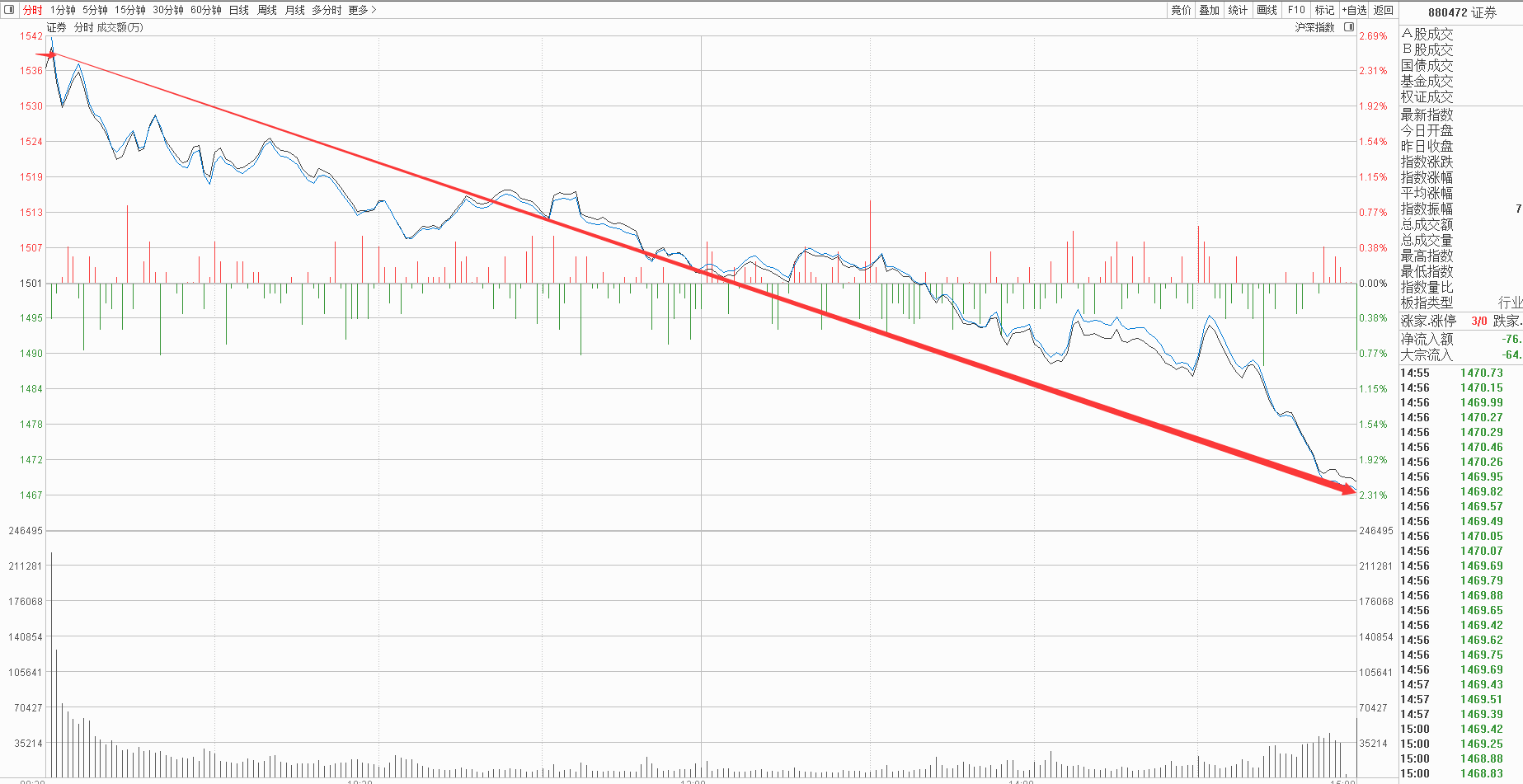Click the 叠加 overlay button
Image resolution: width=1523 pixels, height=784 pixels.
click(x=1209, y=10)
